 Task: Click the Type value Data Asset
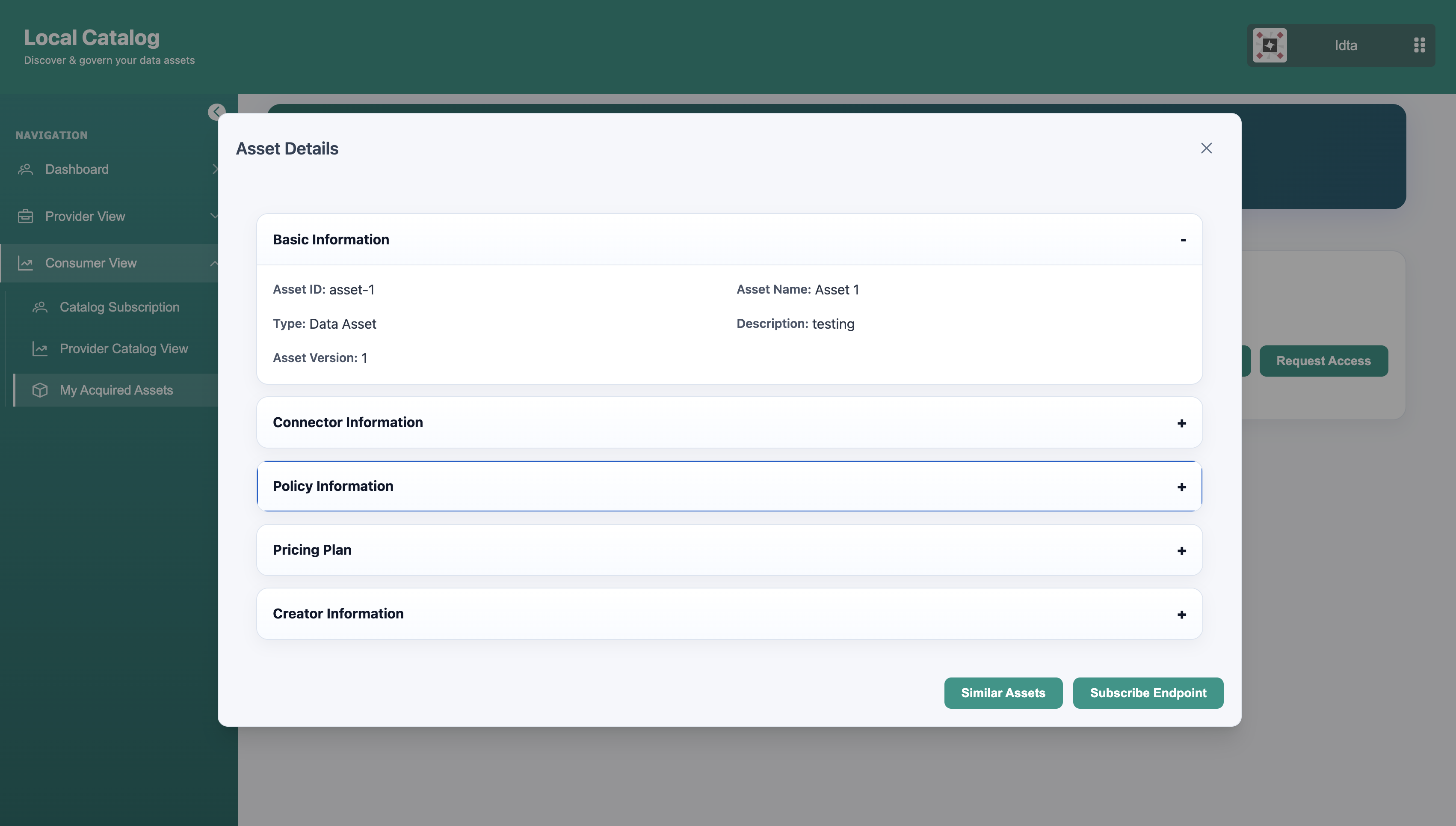click(343, 324)
